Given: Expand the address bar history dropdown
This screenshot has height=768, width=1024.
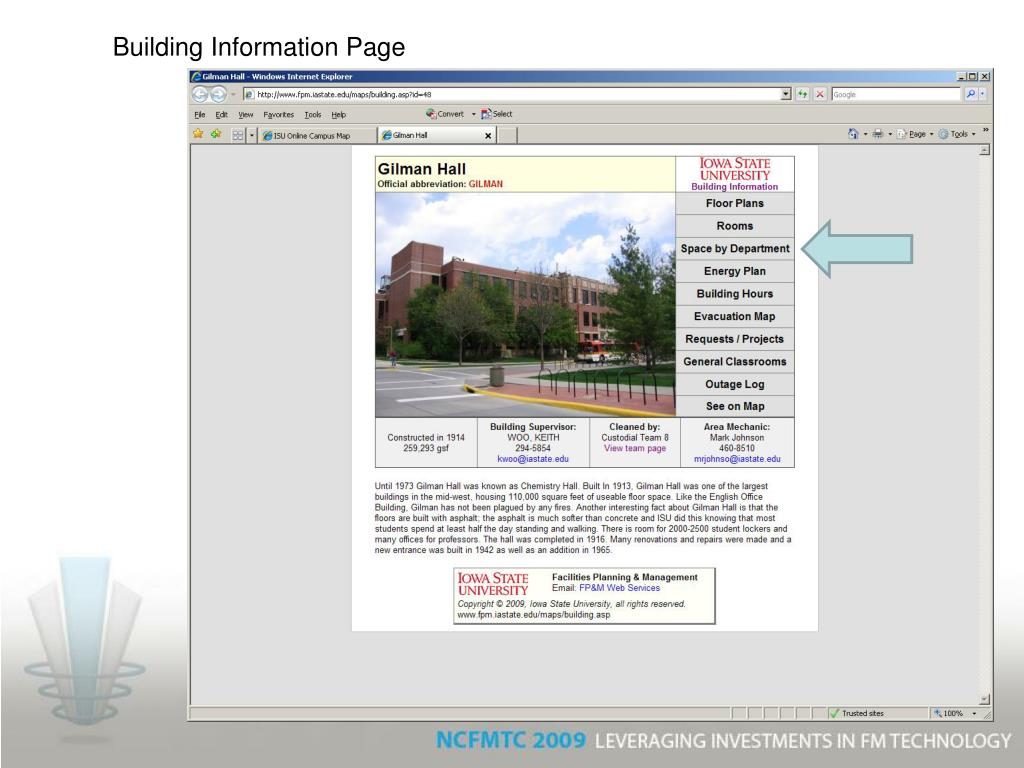Looking at the screenshot, I should 786,94.
